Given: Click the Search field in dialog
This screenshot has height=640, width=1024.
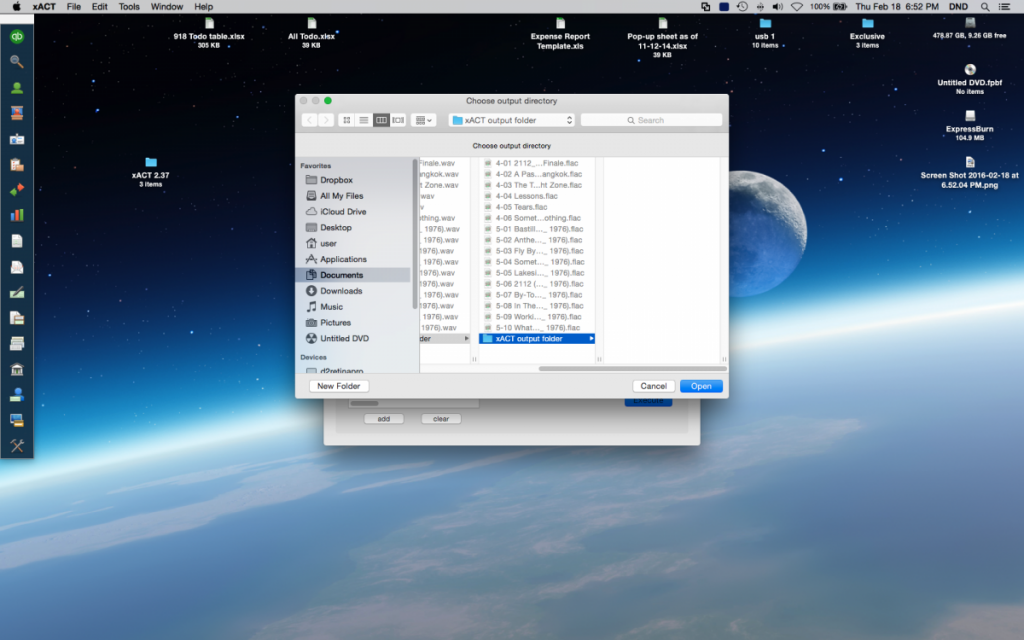Looking at the screenshot, I should tap(651, 120).
